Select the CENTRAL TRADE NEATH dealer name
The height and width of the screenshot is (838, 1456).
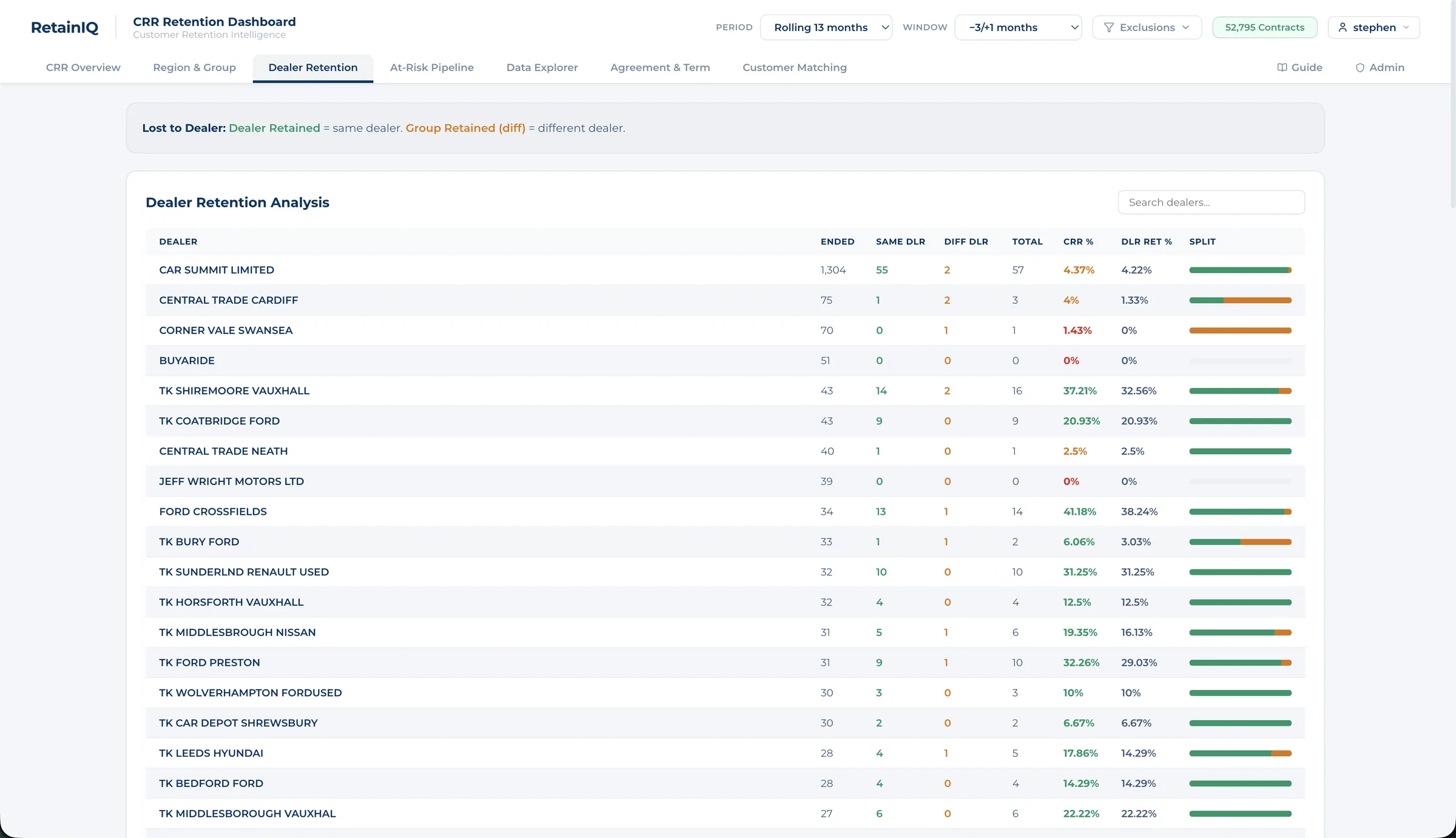223,451
